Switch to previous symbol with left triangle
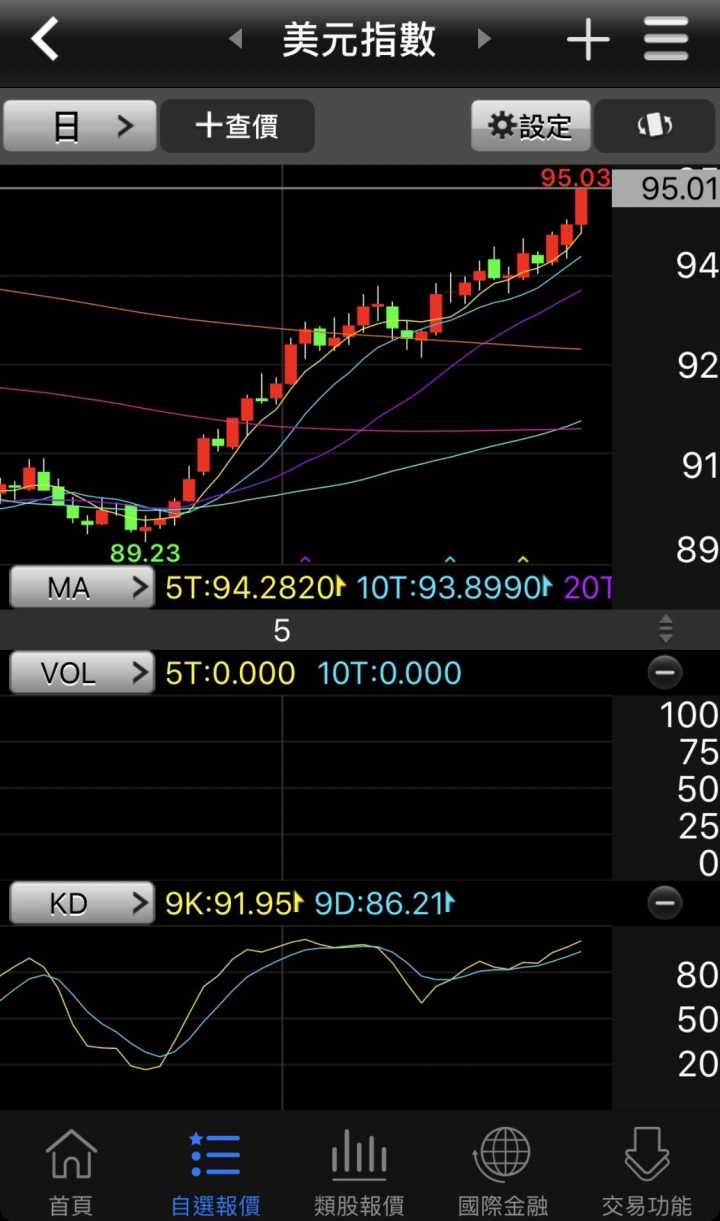This screenshot has width=720, height=1221. (x=236, y=40)
